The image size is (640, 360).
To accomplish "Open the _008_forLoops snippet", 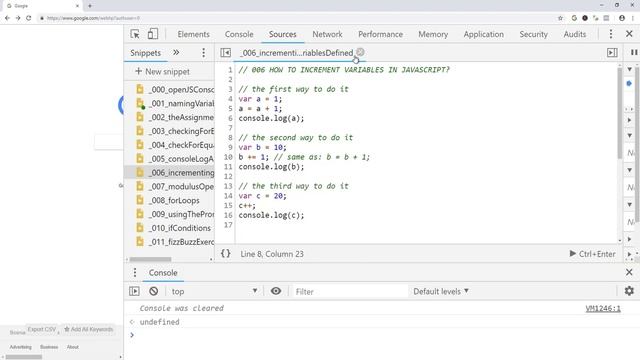I will 168,200.
